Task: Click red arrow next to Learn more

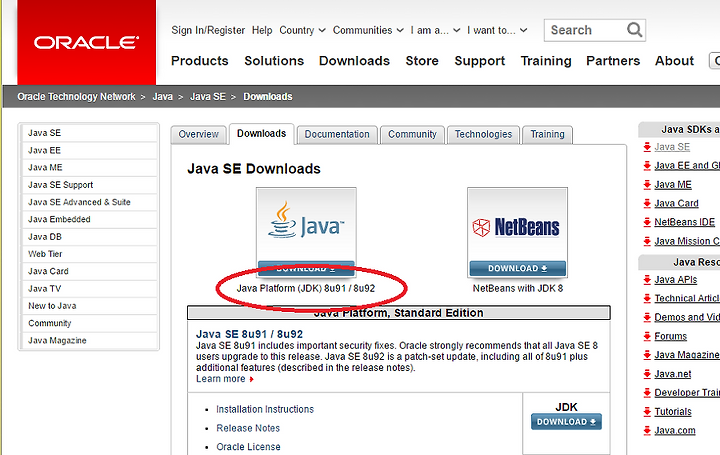Action: pos(251,379)
